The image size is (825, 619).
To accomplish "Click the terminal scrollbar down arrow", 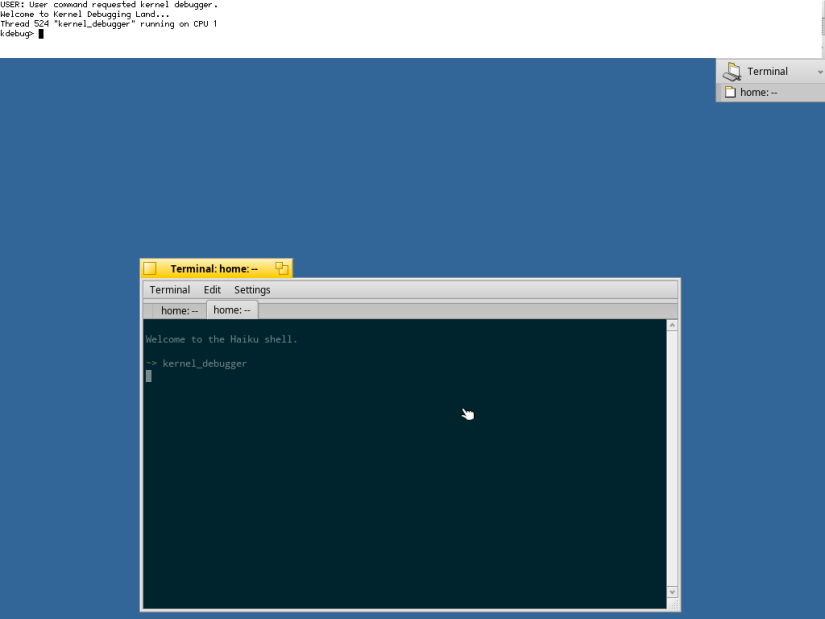I will coord(672,592).
